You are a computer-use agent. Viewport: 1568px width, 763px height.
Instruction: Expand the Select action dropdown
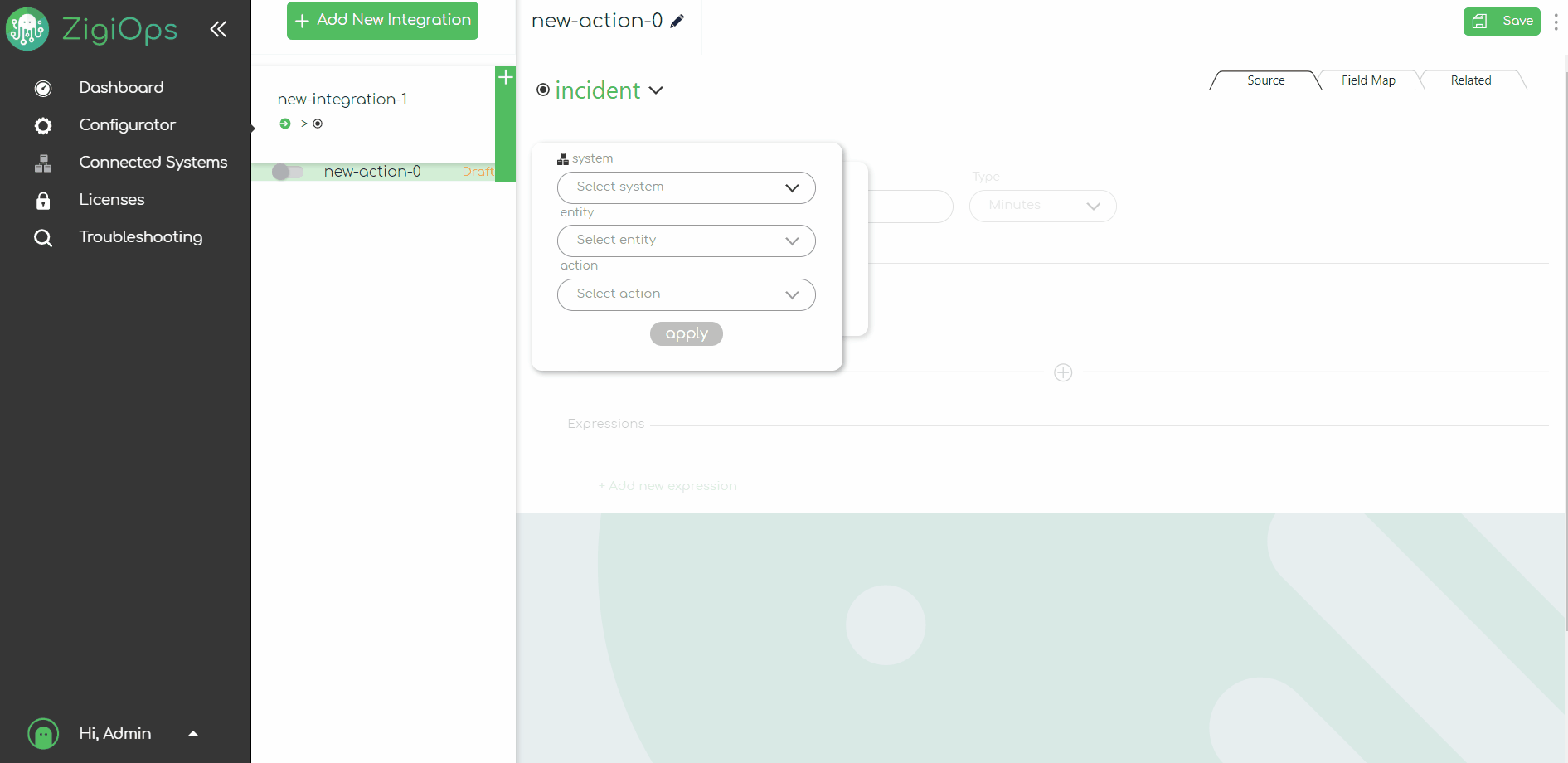pyautogui.click(x=686, y=294)
